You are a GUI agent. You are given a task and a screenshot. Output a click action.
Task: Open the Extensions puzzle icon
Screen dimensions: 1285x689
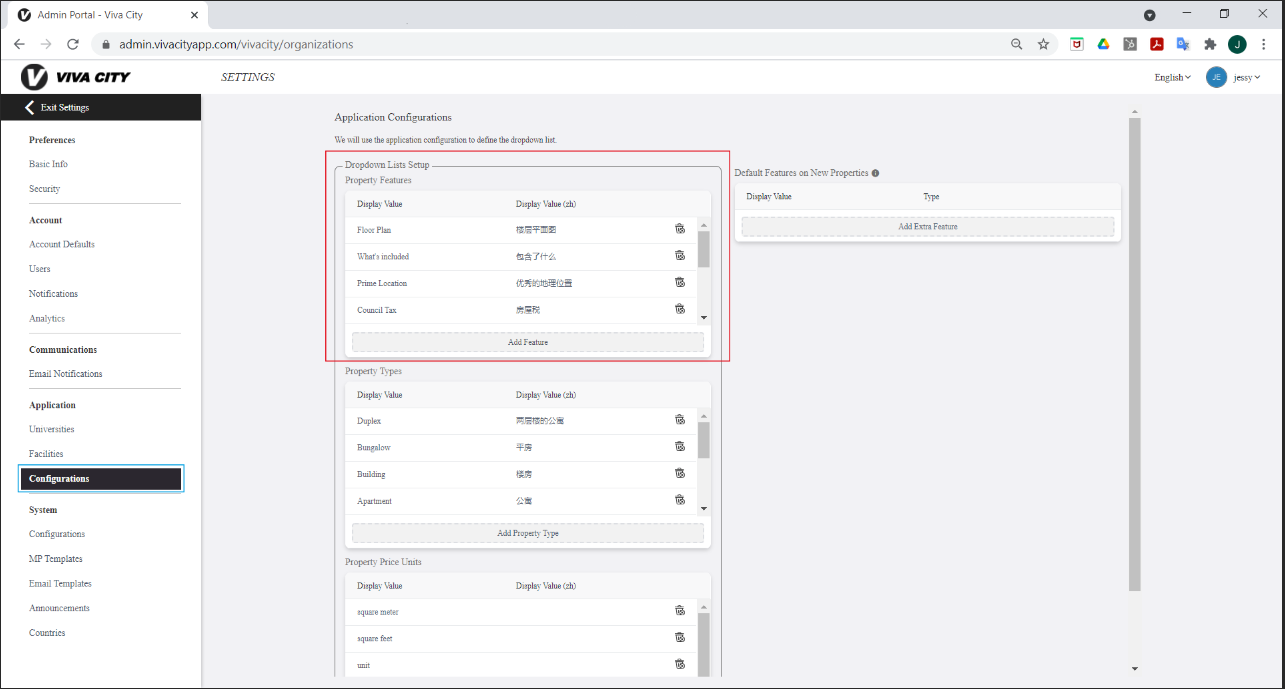tap(1210, 44)
